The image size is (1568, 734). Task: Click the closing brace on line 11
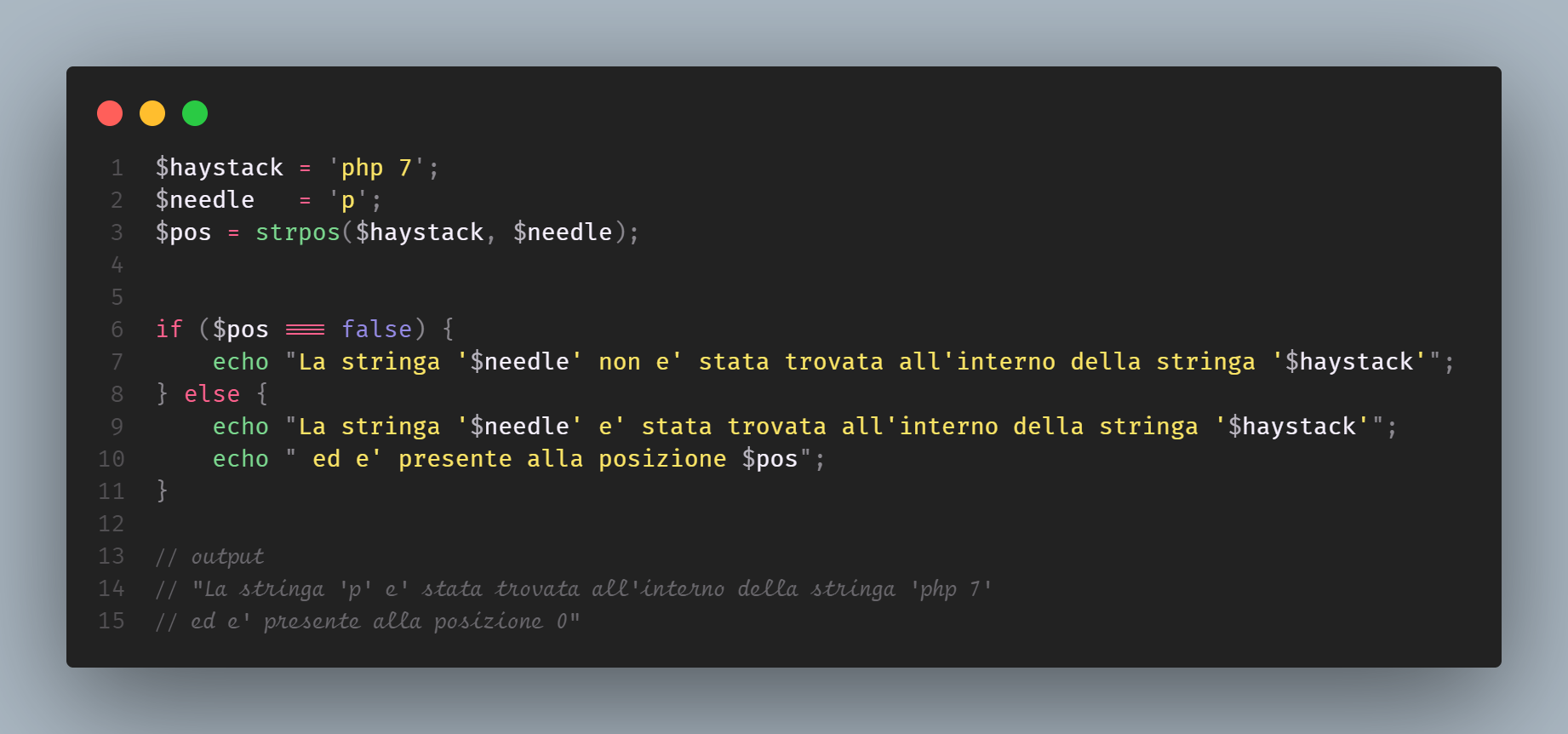(x=162, y=490)
